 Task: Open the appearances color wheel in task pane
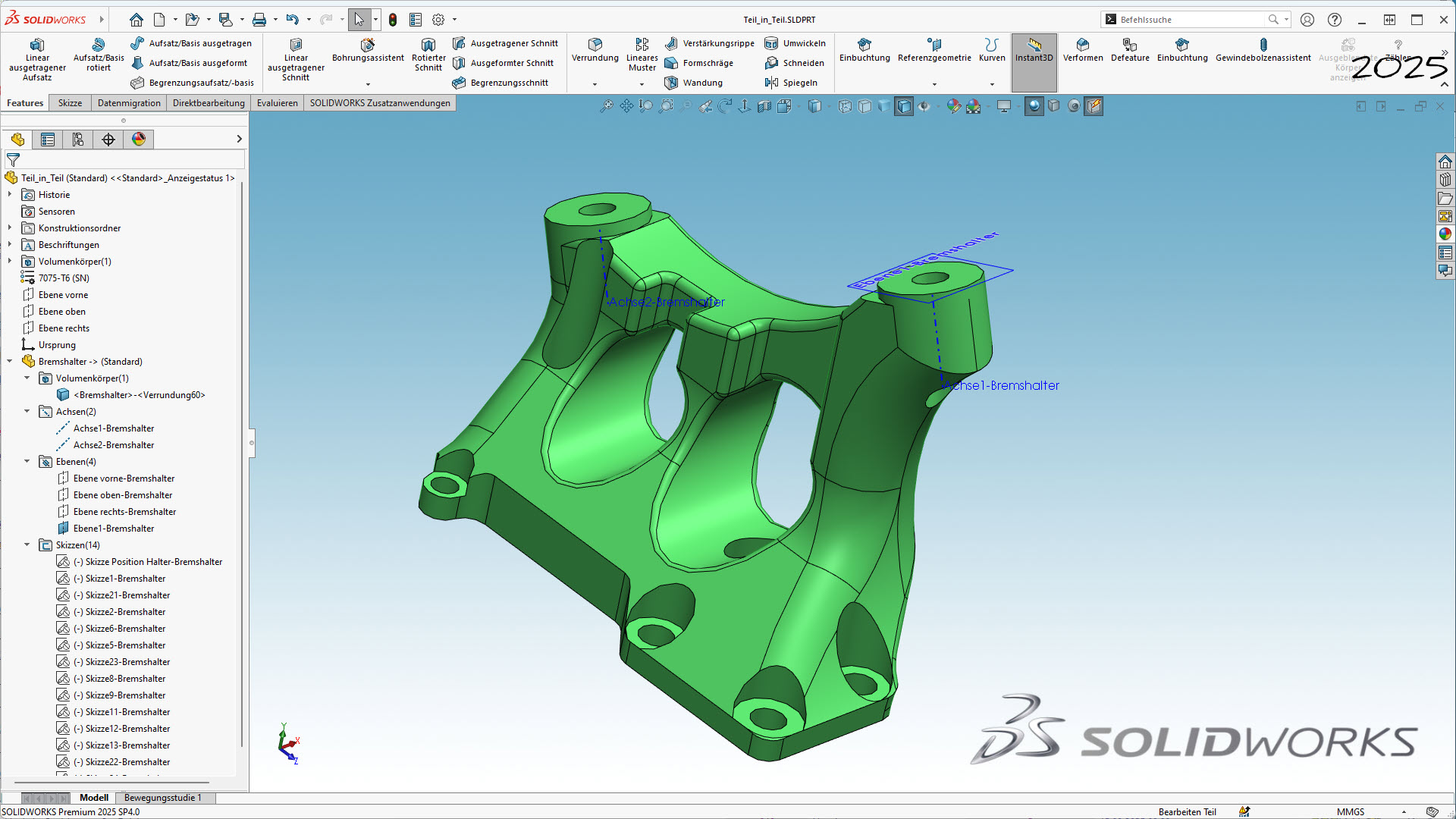(x=1445, y=234)
